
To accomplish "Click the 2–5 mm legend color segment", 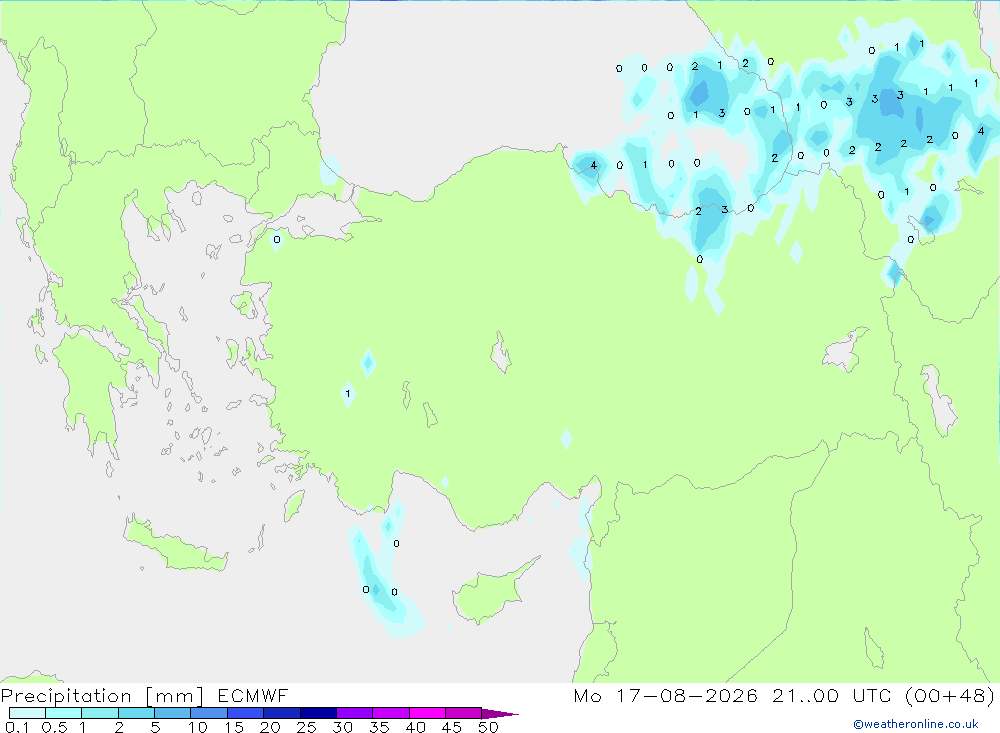I will click(136, 713).
